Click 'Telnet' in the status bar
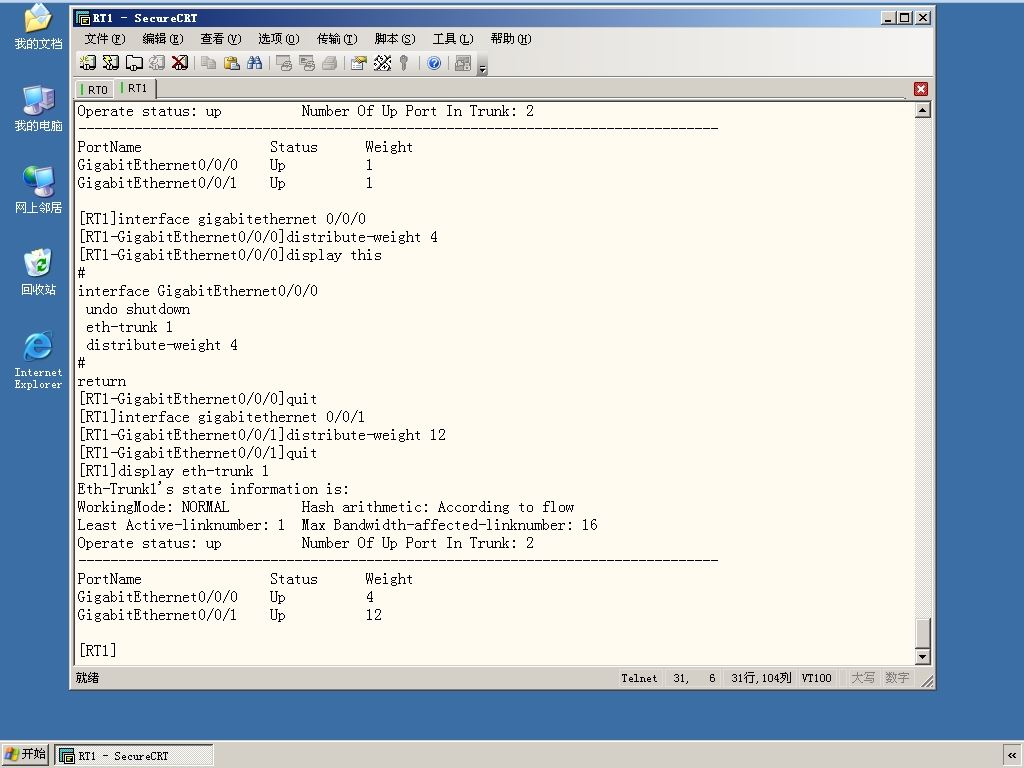The height and width of the screenshot is (768, 1024). pos(639,679)
